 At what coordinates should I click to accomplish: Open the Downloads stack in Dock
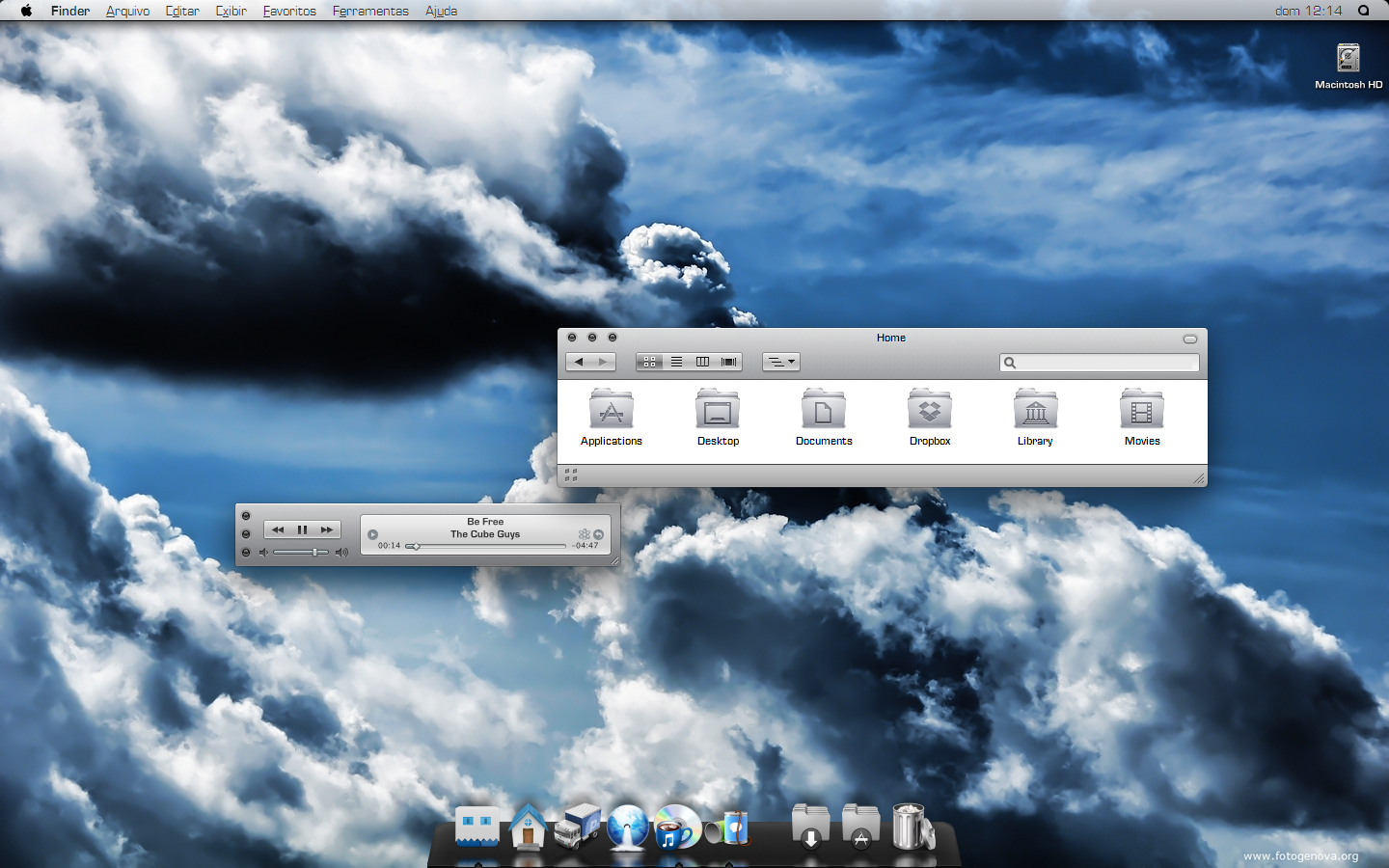point(811,827)
